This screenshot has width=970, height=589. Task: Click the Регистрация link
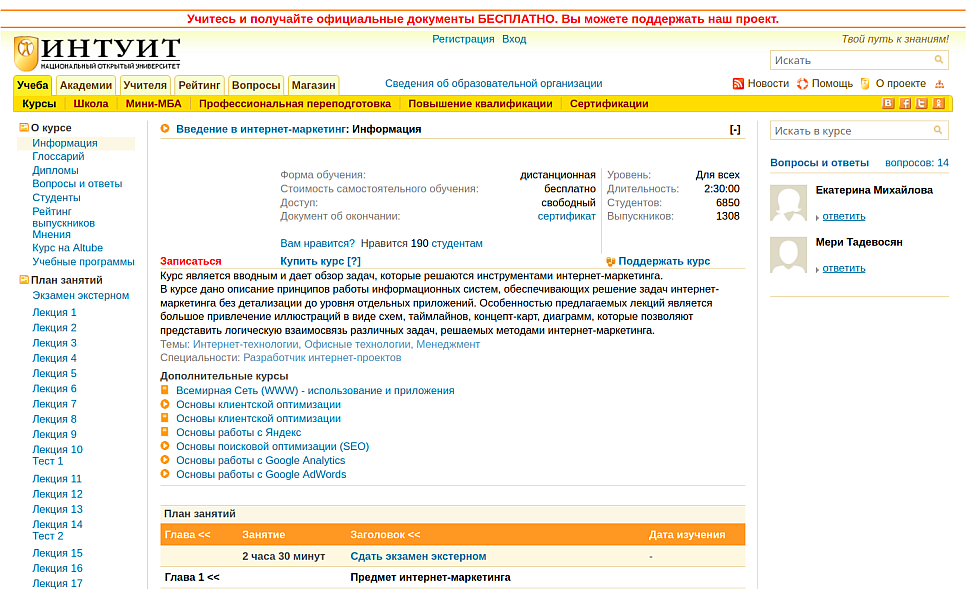pyautogui.click(x=463, y=39)
